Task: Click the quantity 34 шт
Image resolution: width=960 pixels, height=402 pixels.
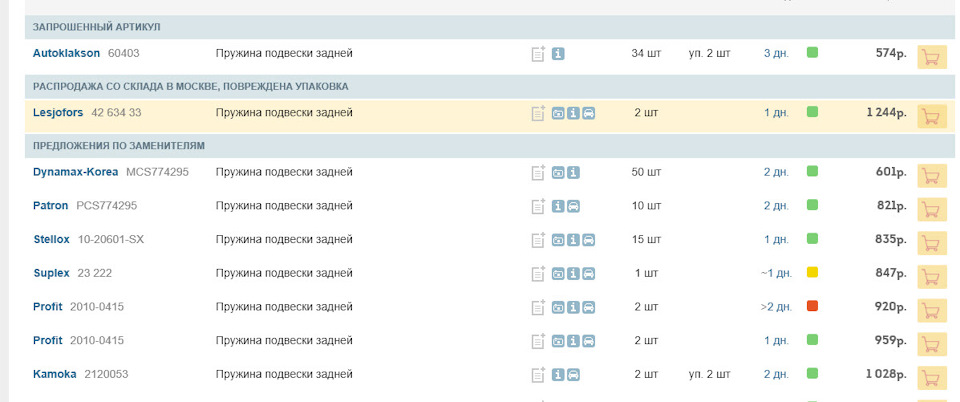Action: click(647, 53)
